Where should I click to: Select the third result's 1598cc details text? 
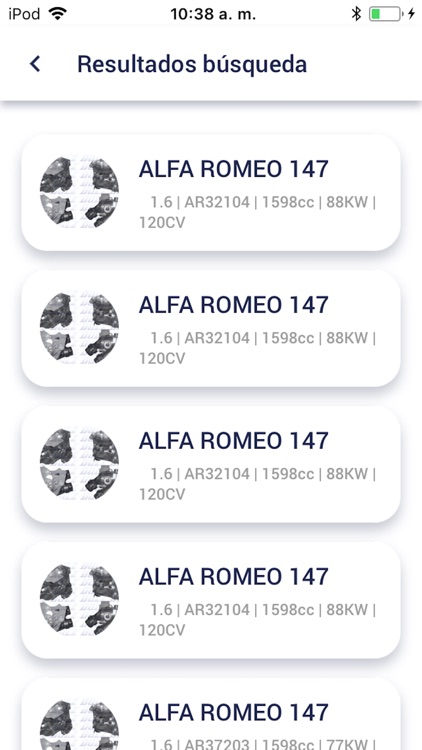(x=258, y=484)
